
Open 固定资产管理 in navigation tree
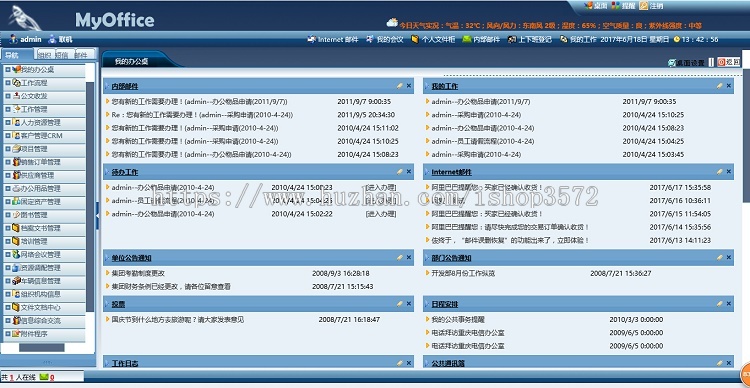[x=41, y=202]
